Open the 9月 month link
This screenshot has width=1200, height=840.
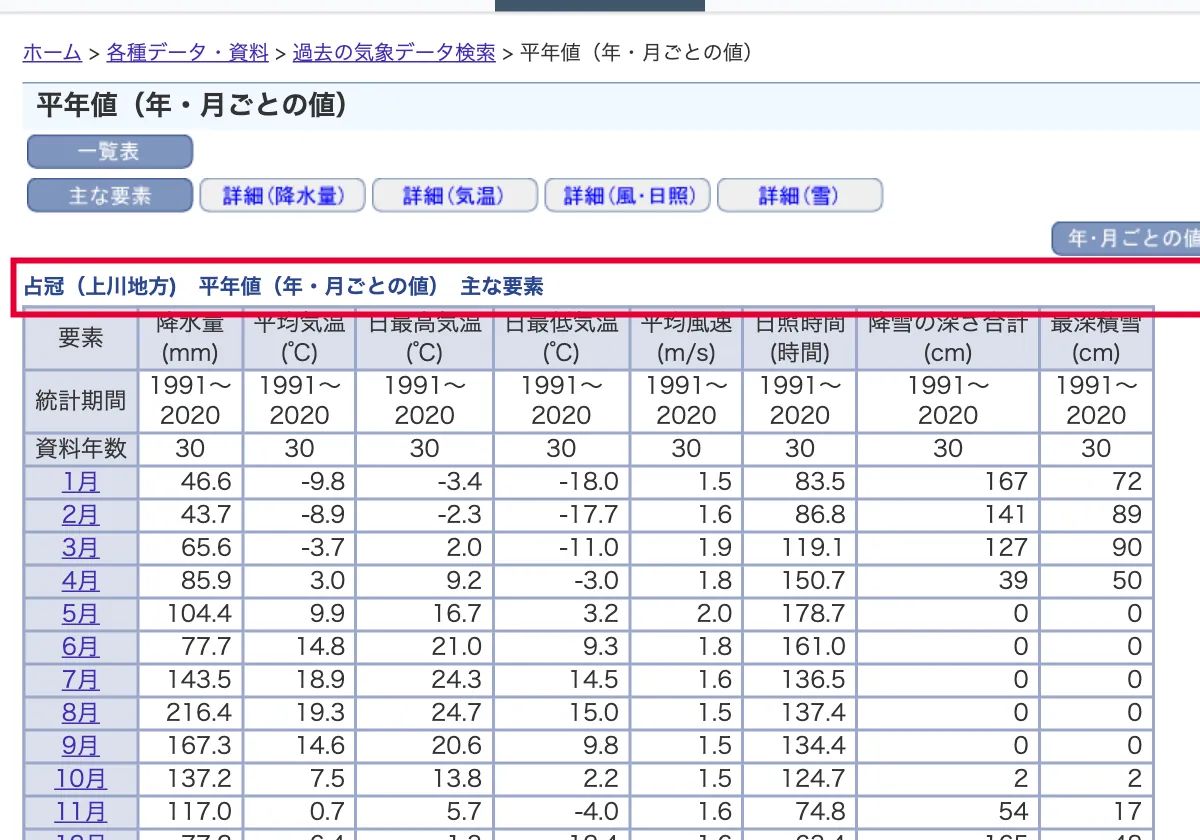tap(81, 746)
